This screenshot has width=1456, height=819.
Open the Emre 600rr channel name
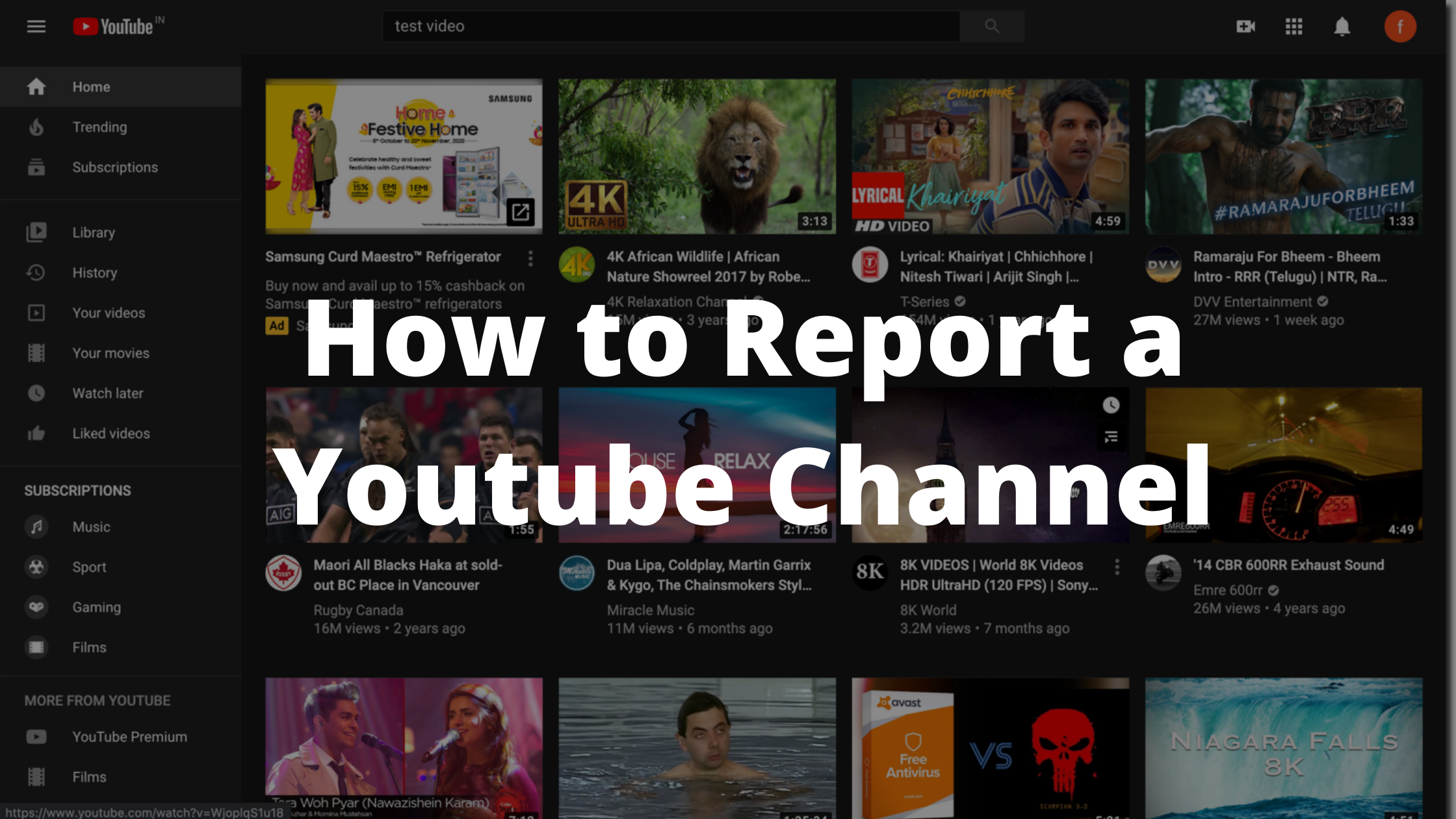pyautogui.click(x=1228, y=590)
